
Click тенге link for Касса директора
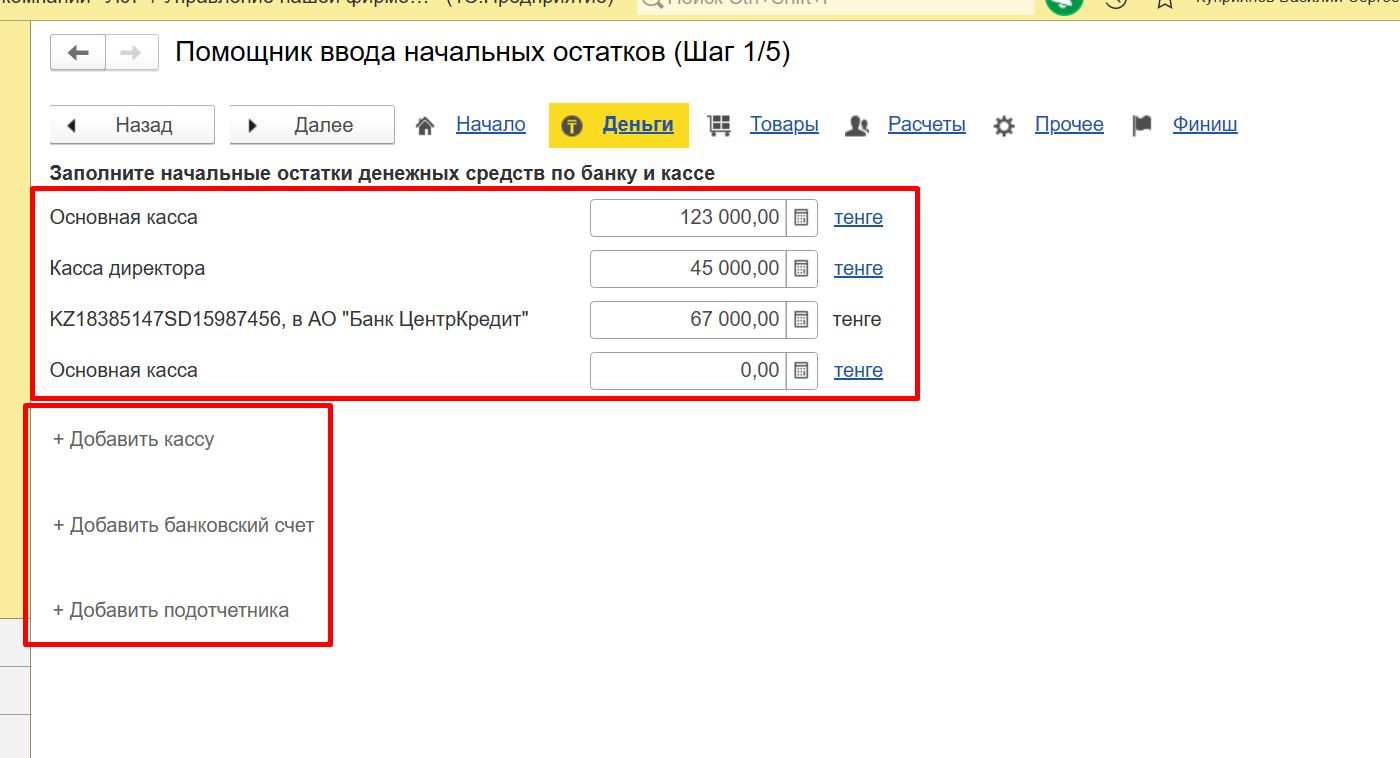[858, 268]
